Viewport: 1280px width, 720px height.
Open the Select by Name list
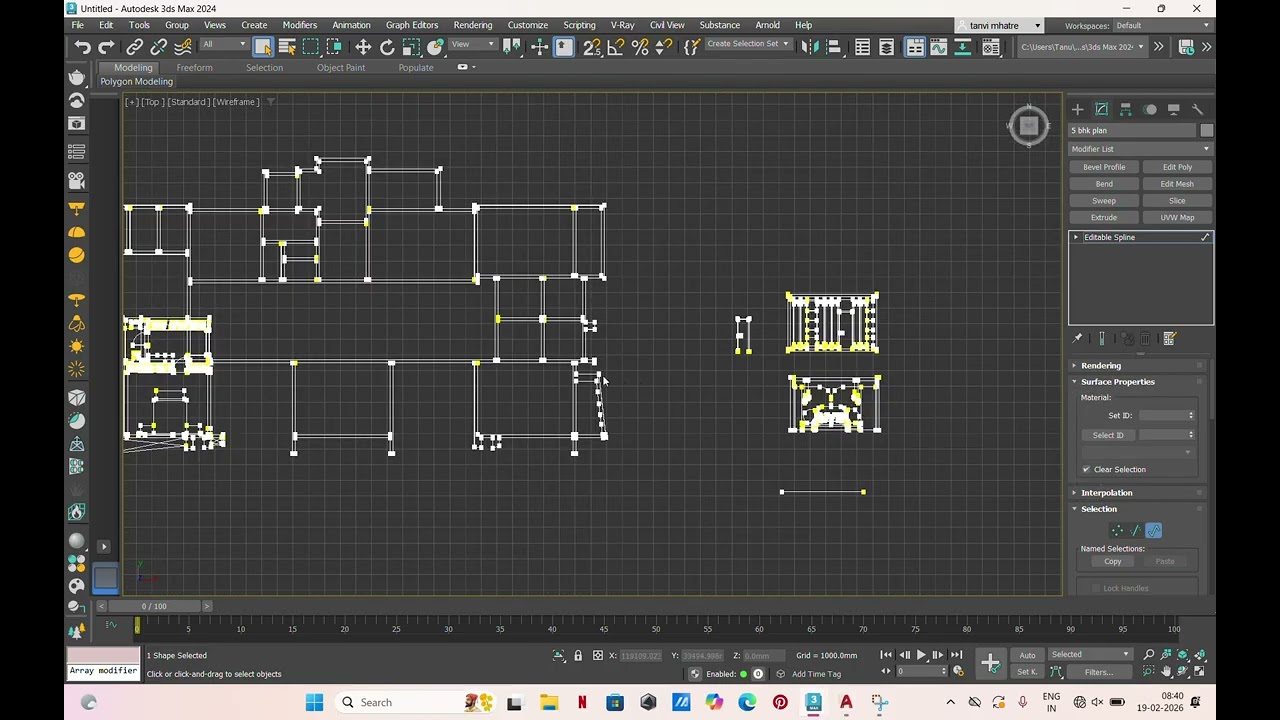[287, 47]
